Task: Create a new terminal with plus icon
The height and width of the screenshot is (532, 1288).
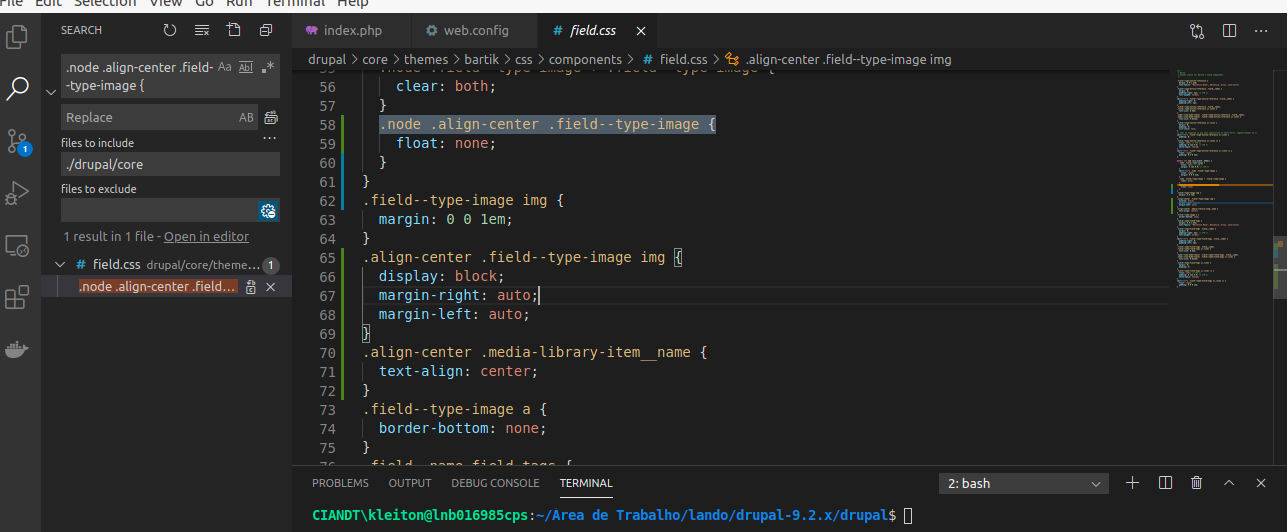Action: coord(1132,483)
